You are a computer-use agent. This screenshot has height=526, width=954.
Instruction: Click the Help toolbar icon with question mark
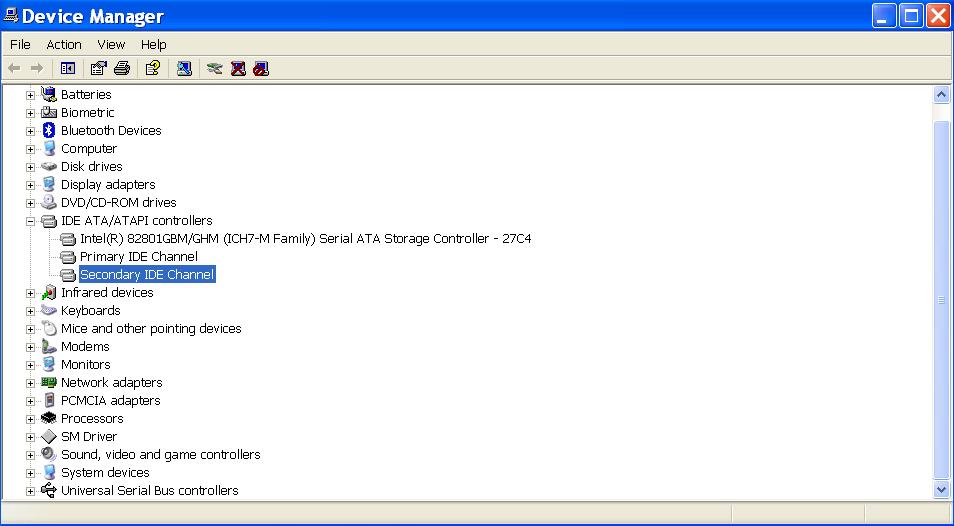coord(153,69)
